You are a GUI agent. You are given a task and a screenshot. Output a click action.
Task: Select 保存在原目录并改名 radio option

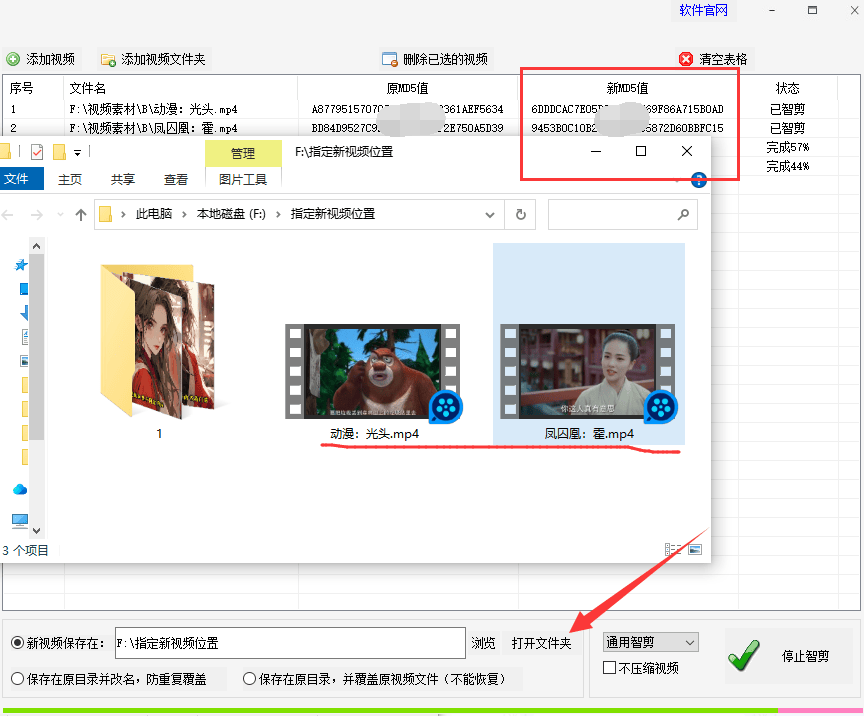click(x=17, y=679)
